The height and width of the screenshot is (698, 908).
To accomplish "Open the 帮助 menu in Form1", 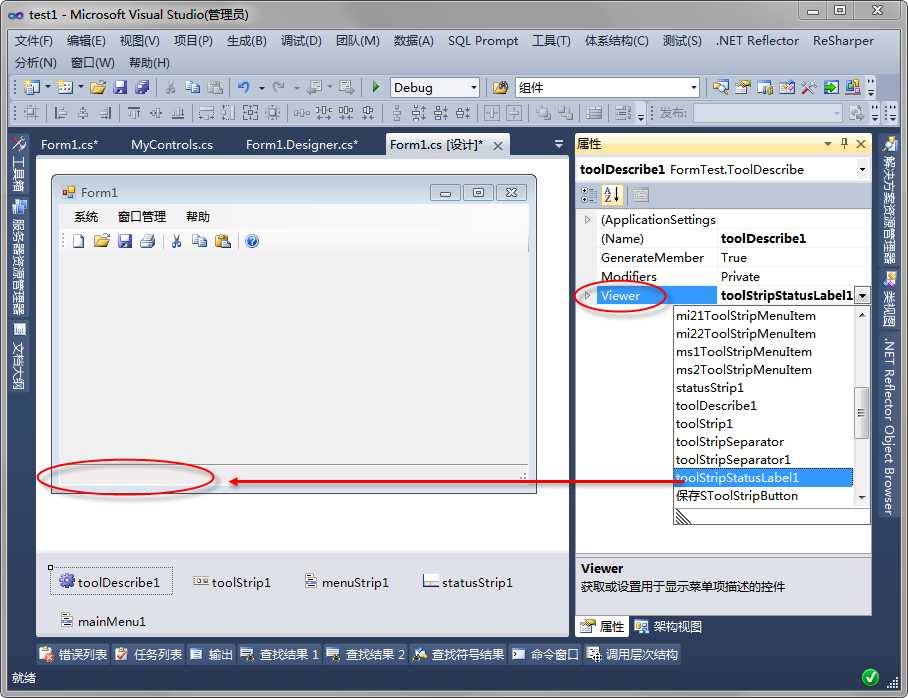I will [197, 217].
